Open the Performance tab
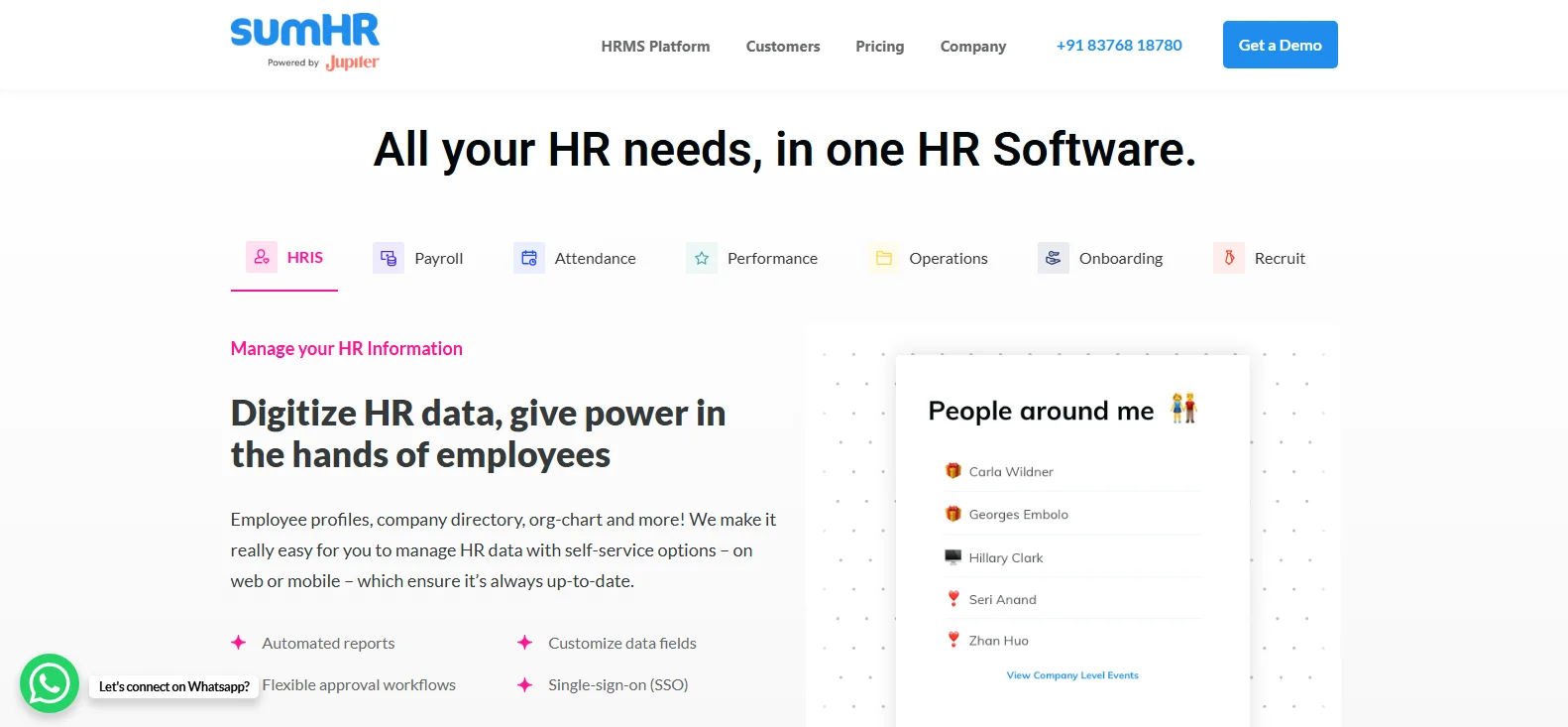 pos(772,259)
